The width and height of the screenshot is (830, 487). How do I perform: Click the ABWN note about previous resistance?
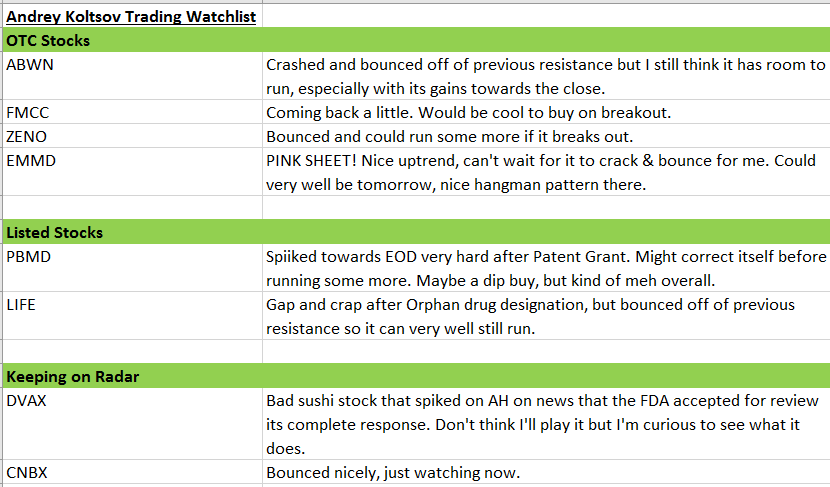545,76
